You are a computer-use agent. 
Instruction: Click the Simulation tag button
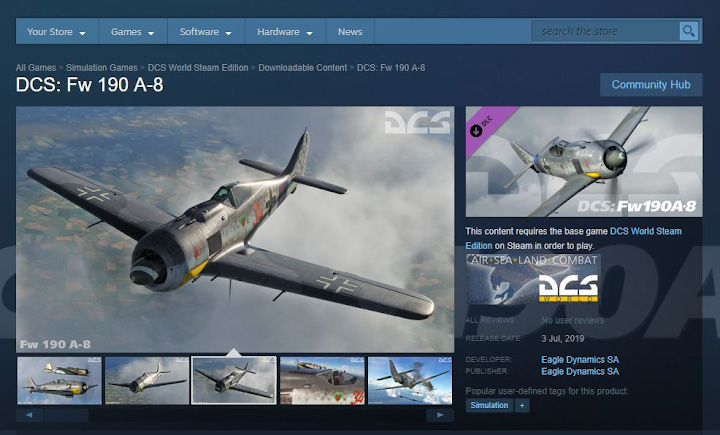tap(490, 405)
